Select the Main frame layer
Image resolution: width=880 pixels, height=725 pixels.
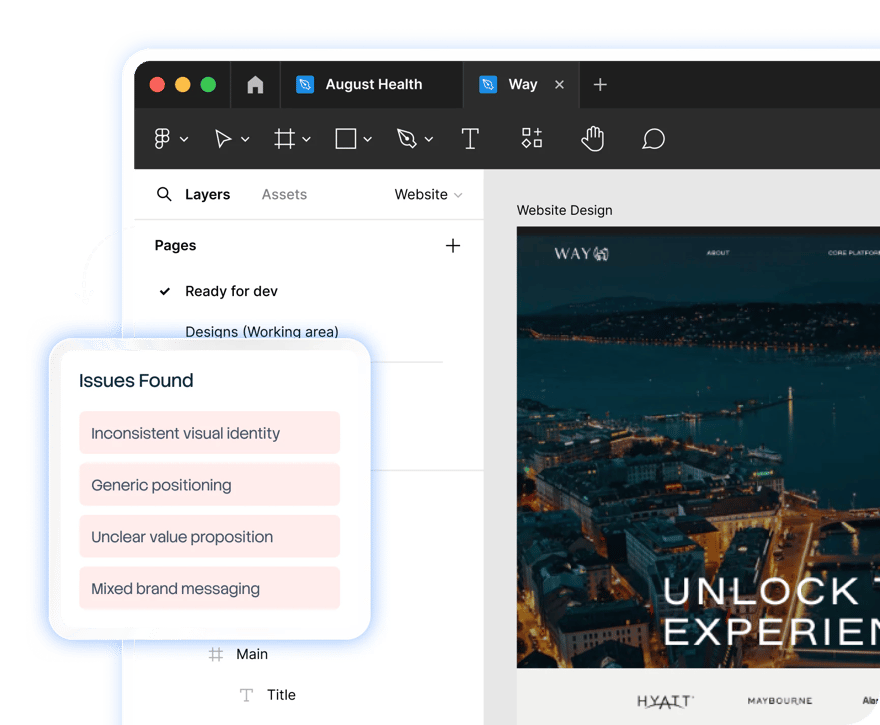pyautogui.click(x=252, y=654)
